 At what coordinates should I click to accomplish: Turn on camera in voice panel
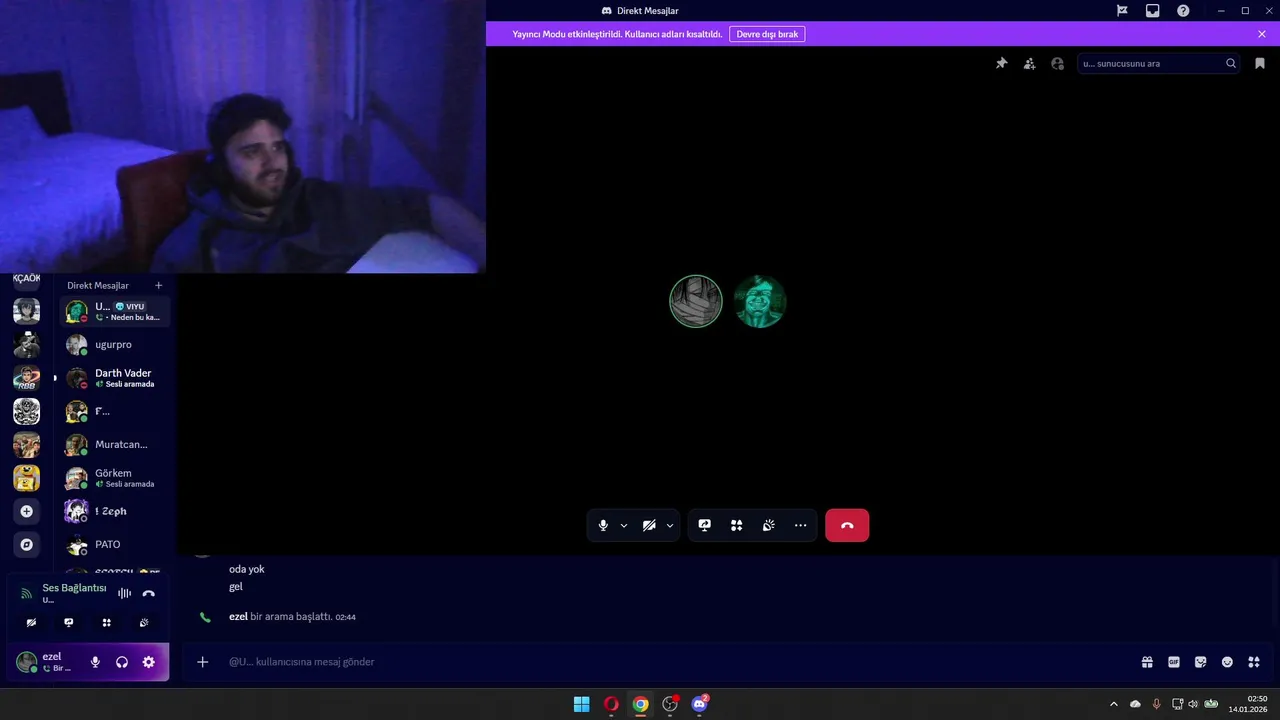click(31, 622)
